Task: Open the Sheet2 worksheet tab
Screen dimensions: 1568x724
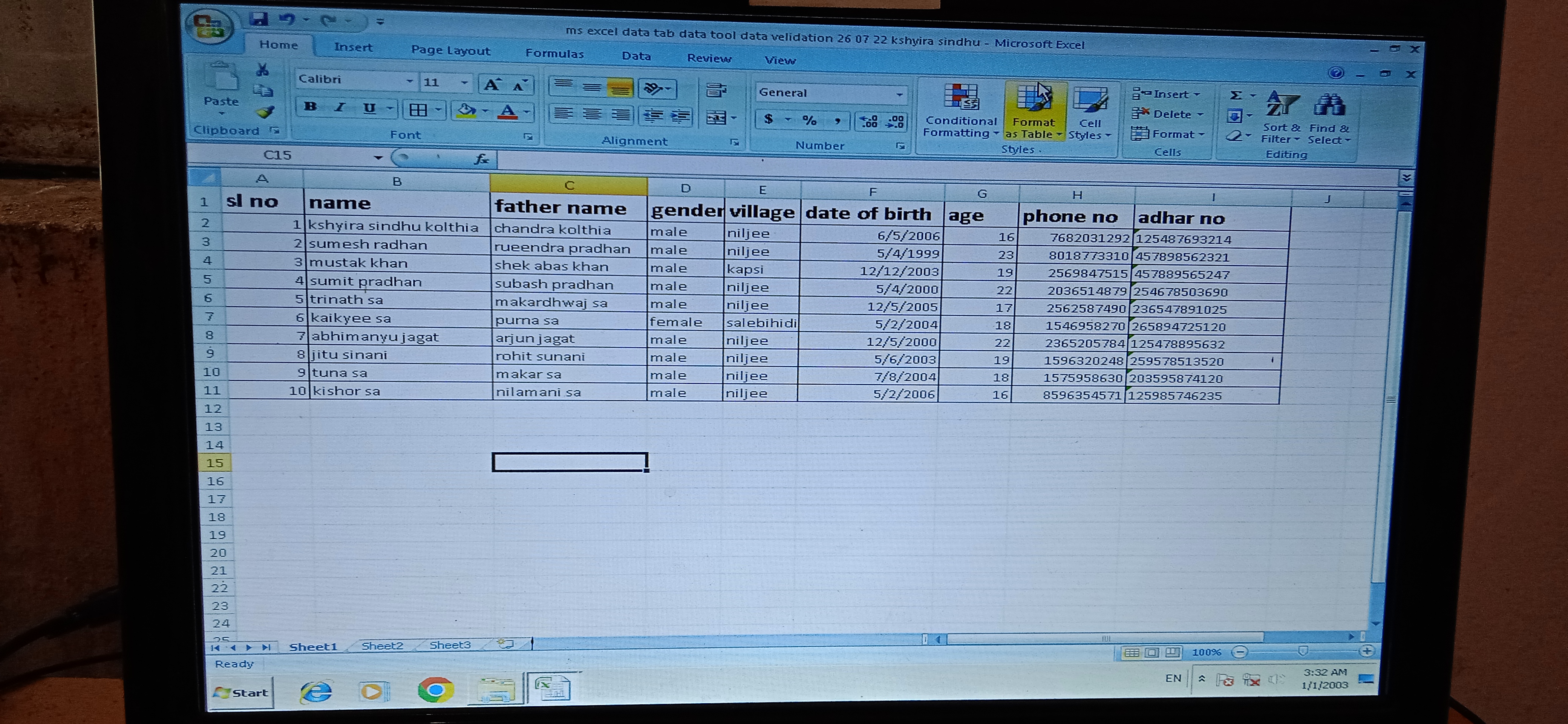Action: 382,646
